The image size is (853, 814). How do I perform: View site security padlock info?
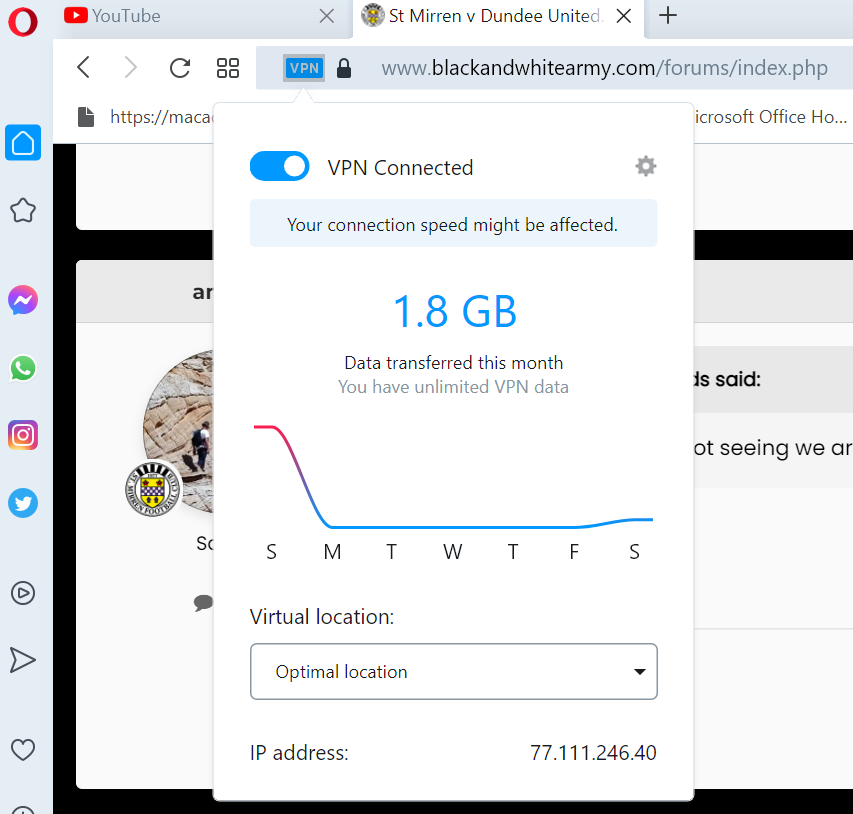coord(344,68)
